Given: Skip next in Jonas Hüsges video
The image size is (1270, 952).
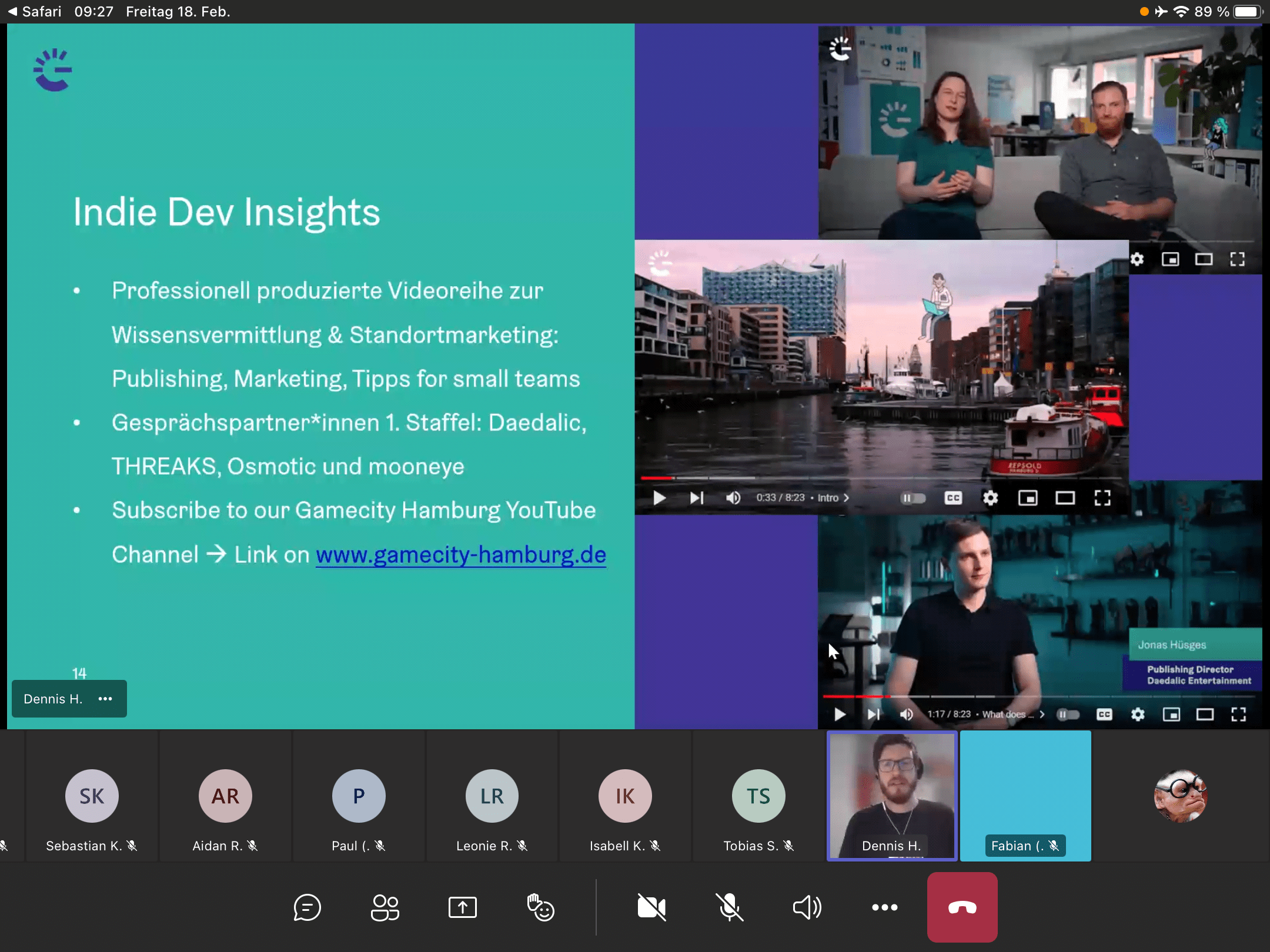Looking at the screenshot, I should [874, 715].
